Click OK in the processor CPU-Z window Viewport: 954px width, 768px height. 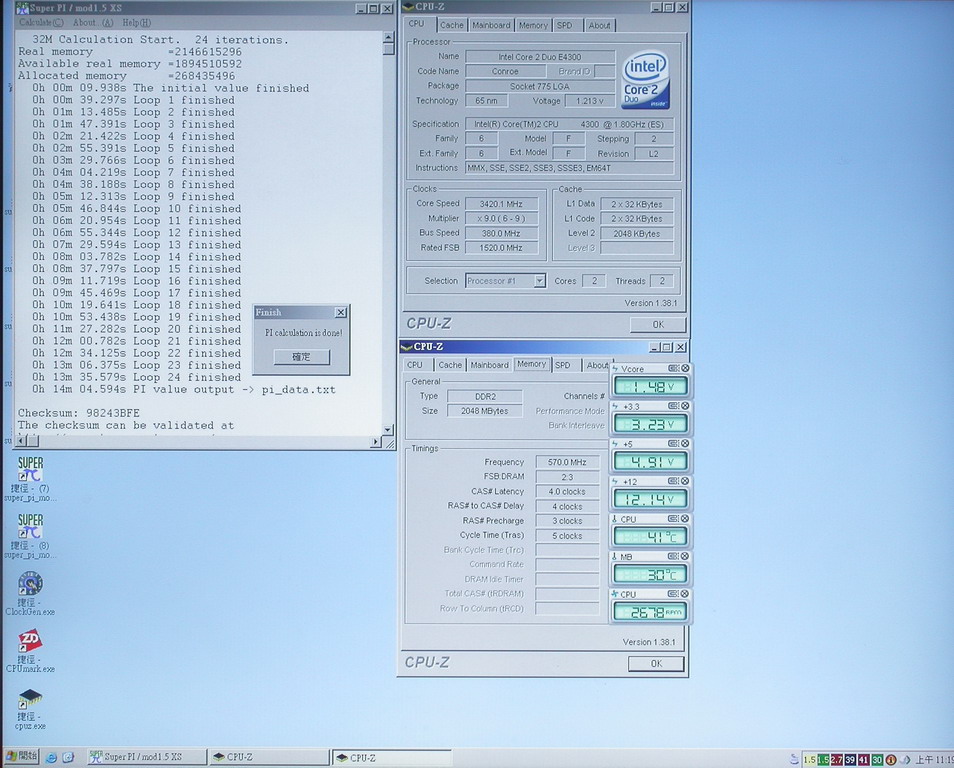[x=658, y=324]
